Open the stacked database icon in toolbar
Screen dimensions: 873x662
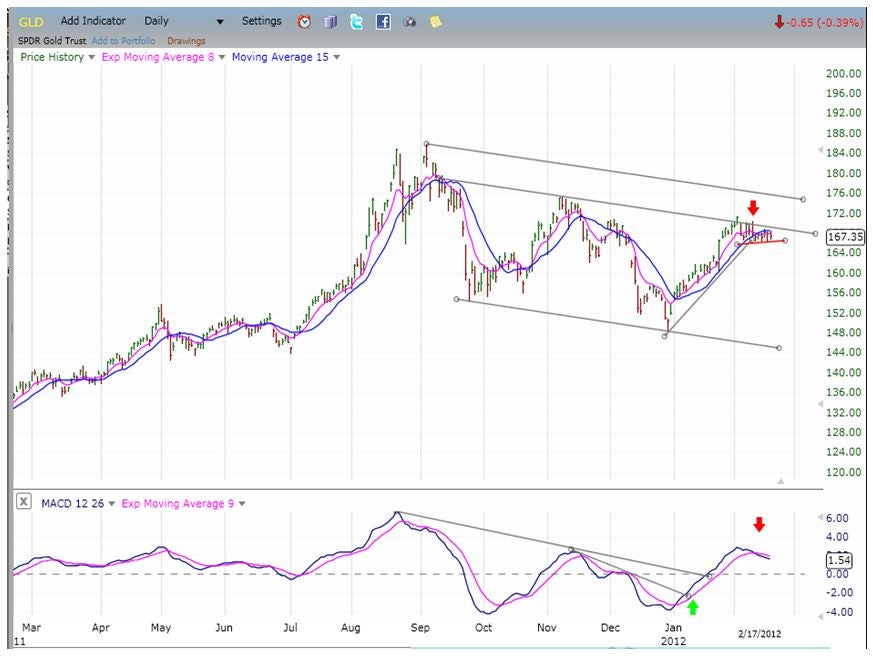331,22
